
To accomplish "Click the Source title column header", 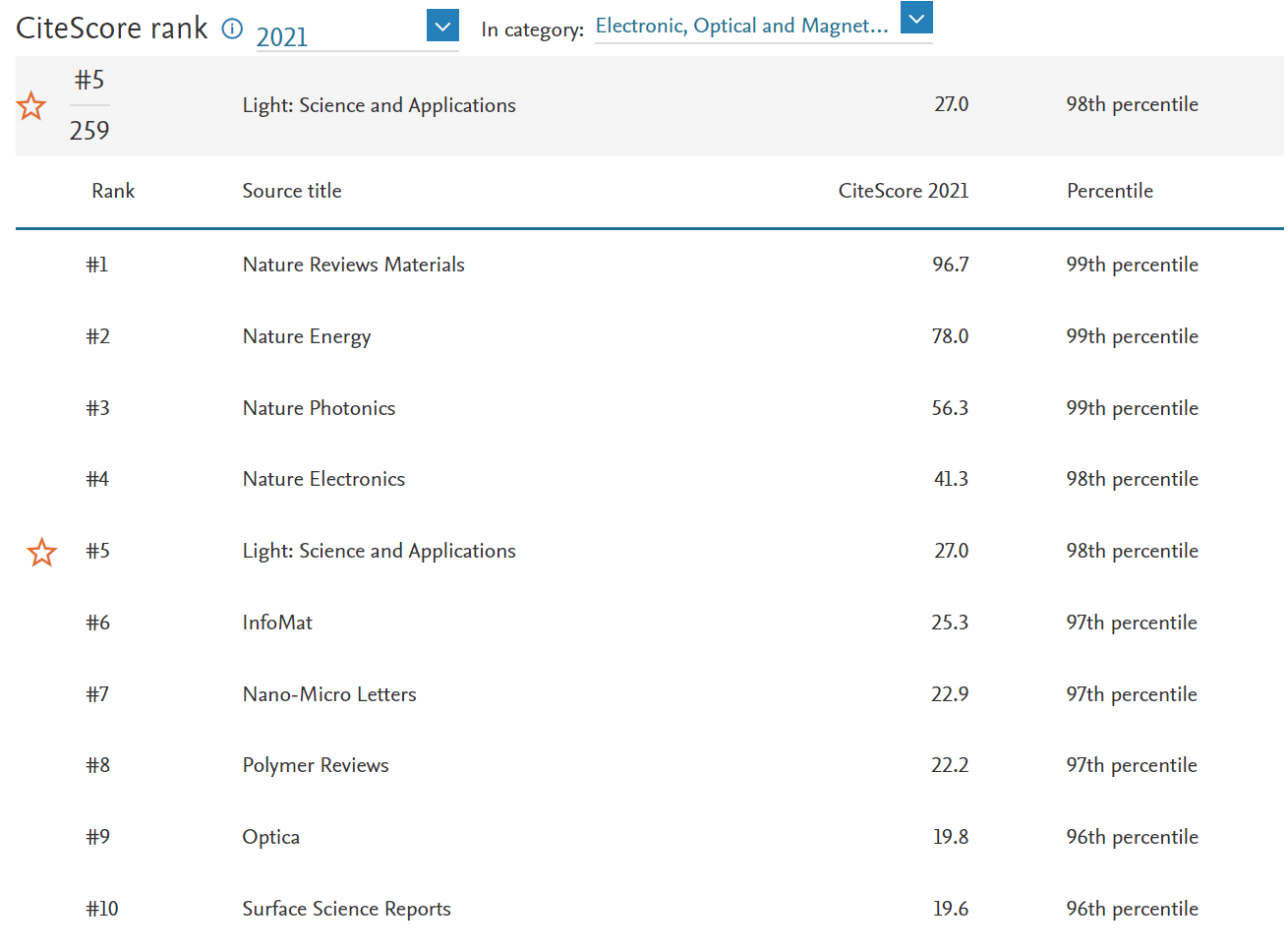I will [292, 191].
